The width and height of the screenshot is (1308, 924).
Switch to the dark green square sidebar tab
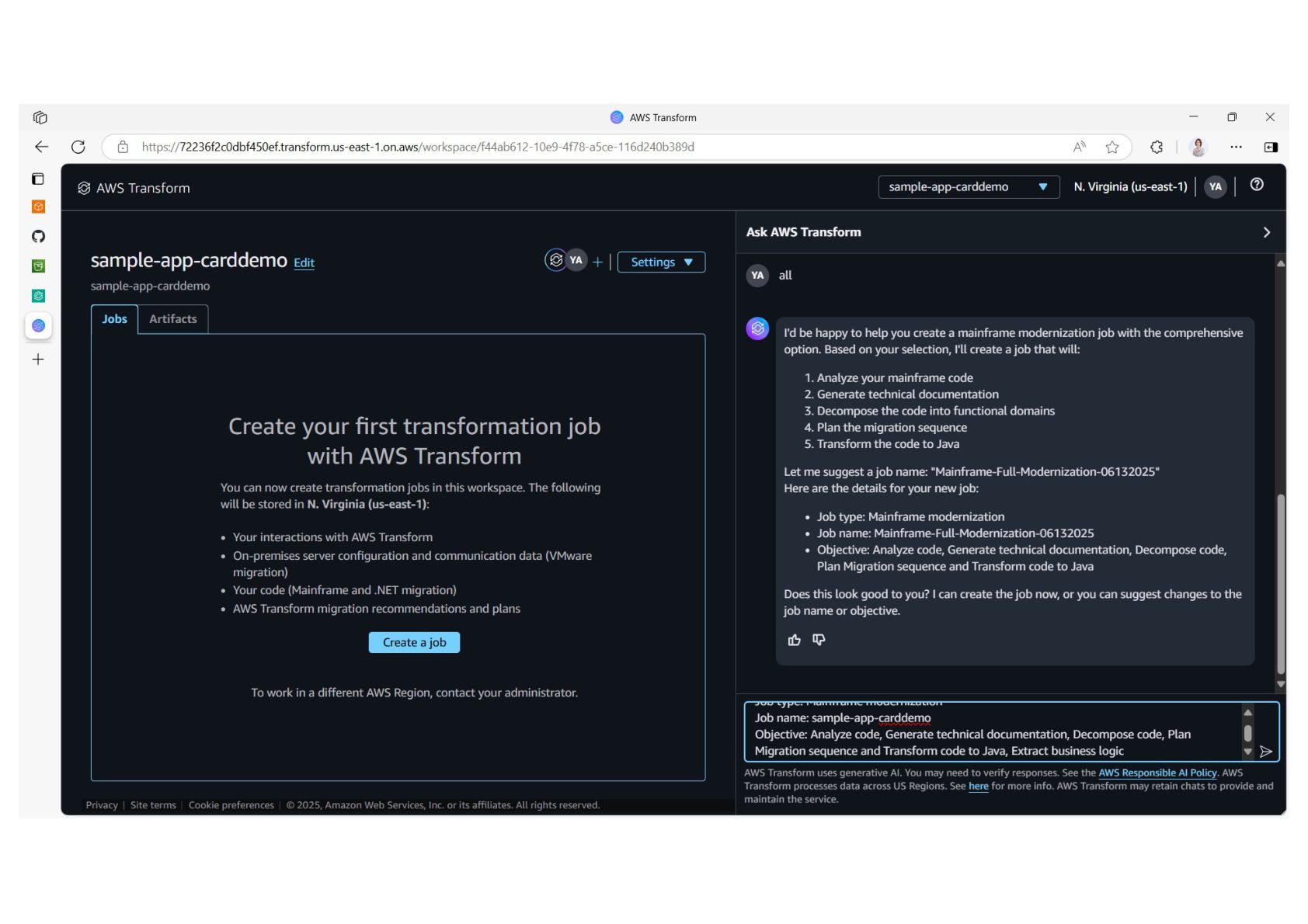[38, 266]
